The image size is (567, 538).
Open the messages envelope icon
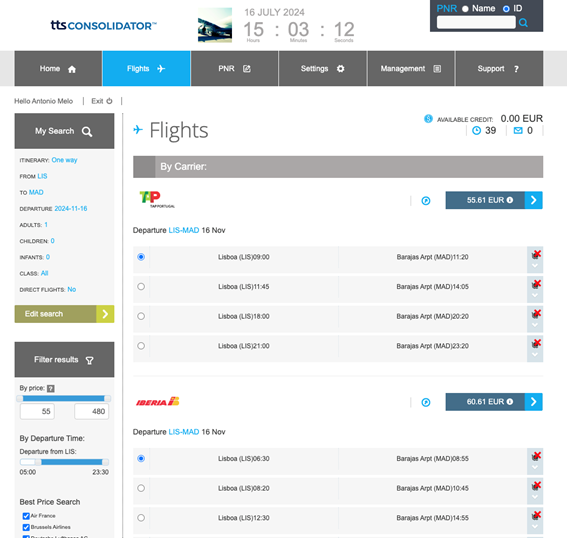click(518, 131)
